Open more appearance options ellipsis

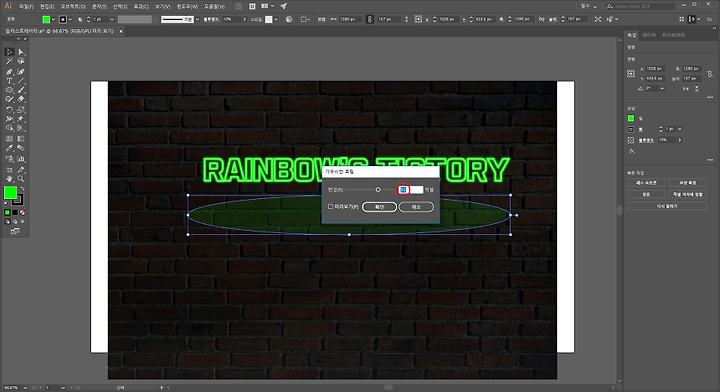coord(710,160)
